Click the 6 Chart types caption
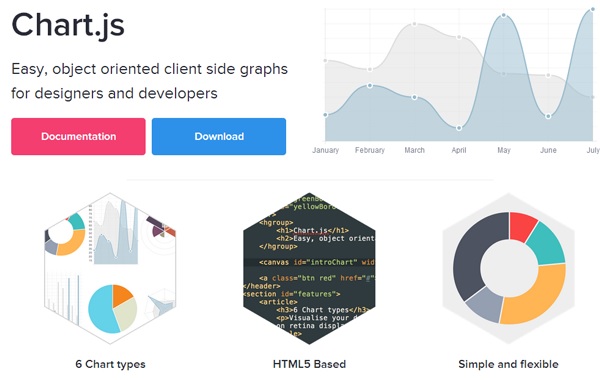 click(x=110, y=364)
